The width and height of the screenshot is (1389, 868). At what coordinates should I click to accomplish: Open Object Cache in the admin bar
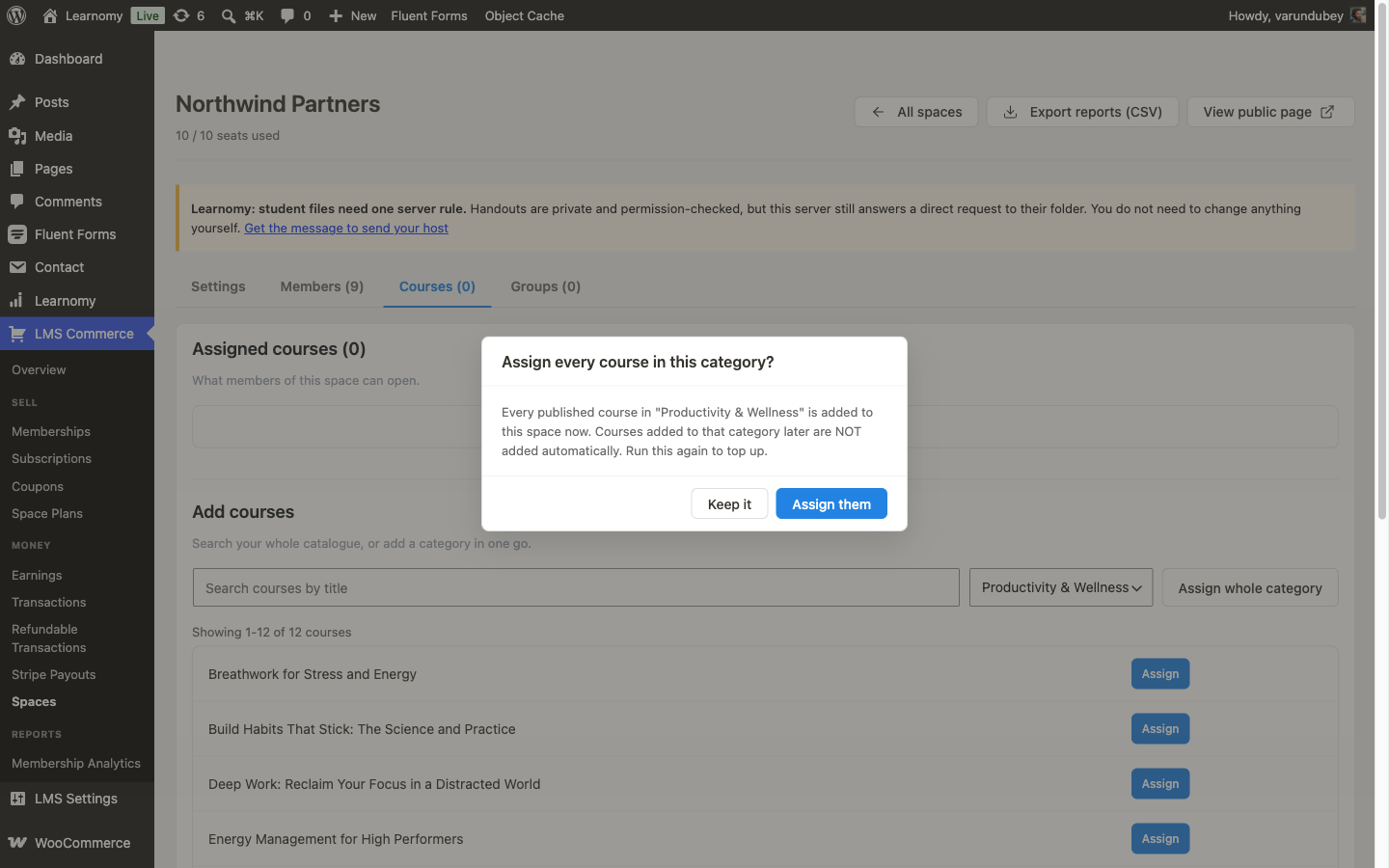(525, 15)
